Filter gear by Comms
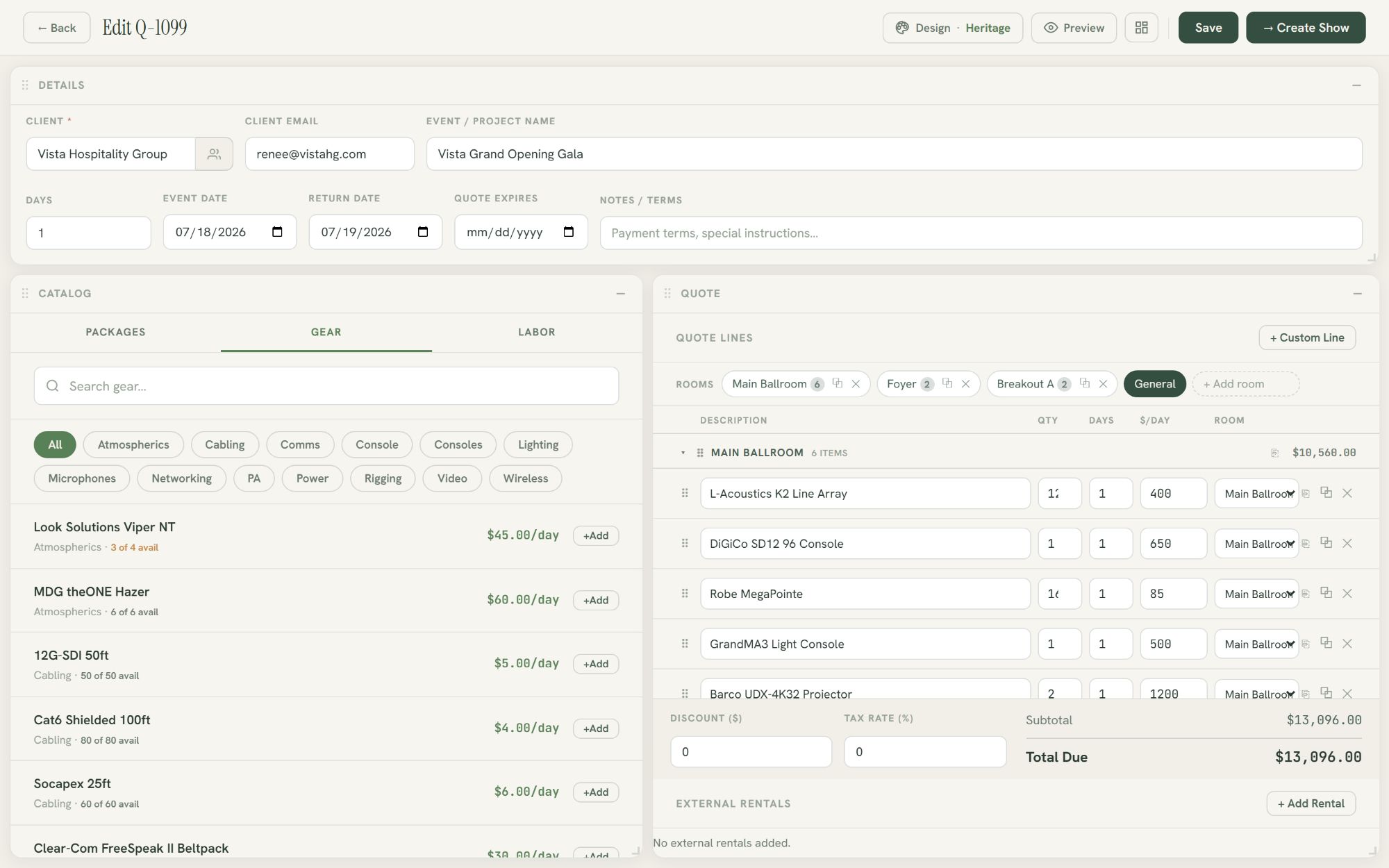Viewport: 1389px width, 868px height. [300, 444]
